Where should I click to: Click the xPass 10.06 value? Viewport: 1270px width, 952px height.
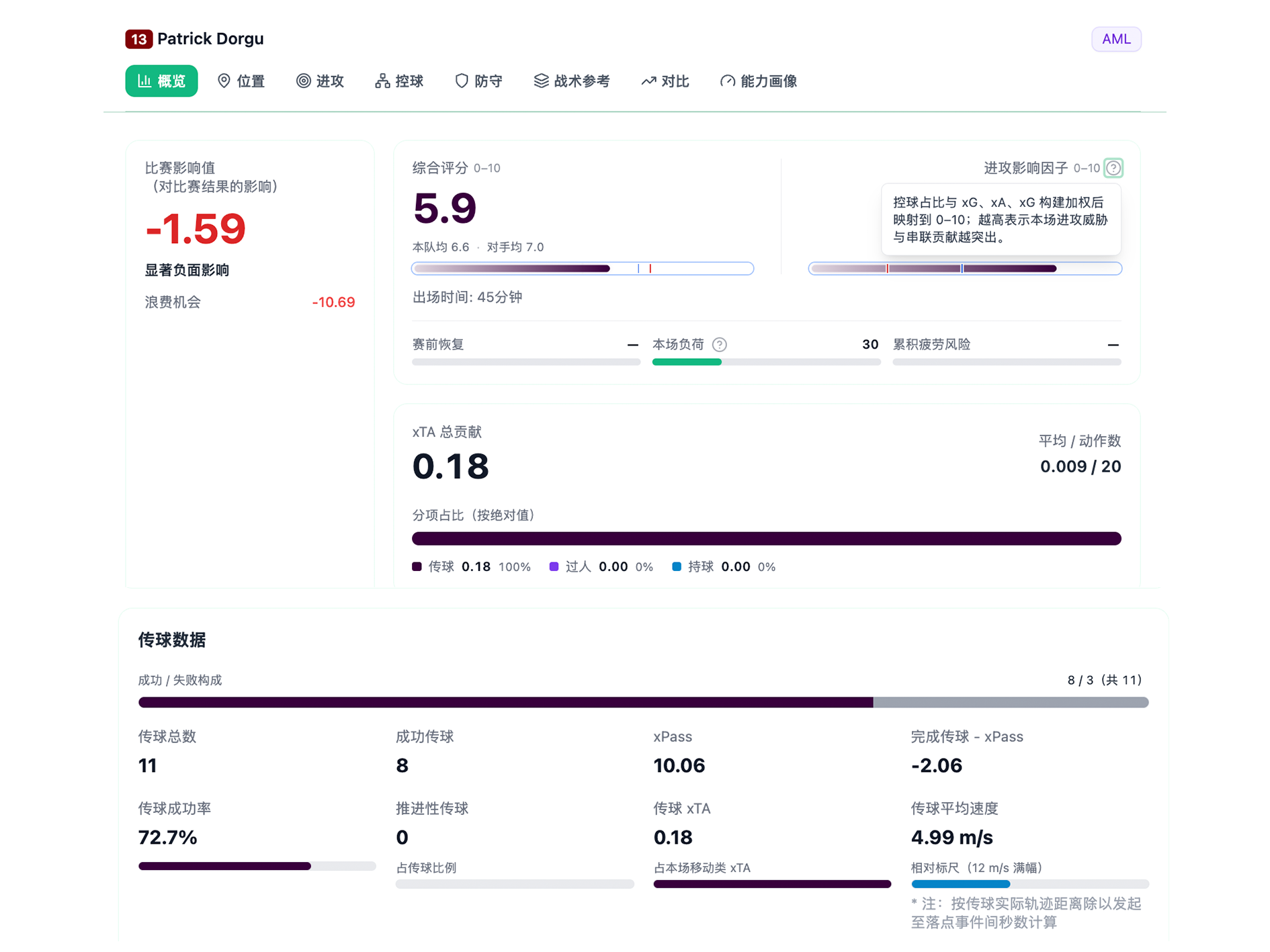click(x=679, y=765)
